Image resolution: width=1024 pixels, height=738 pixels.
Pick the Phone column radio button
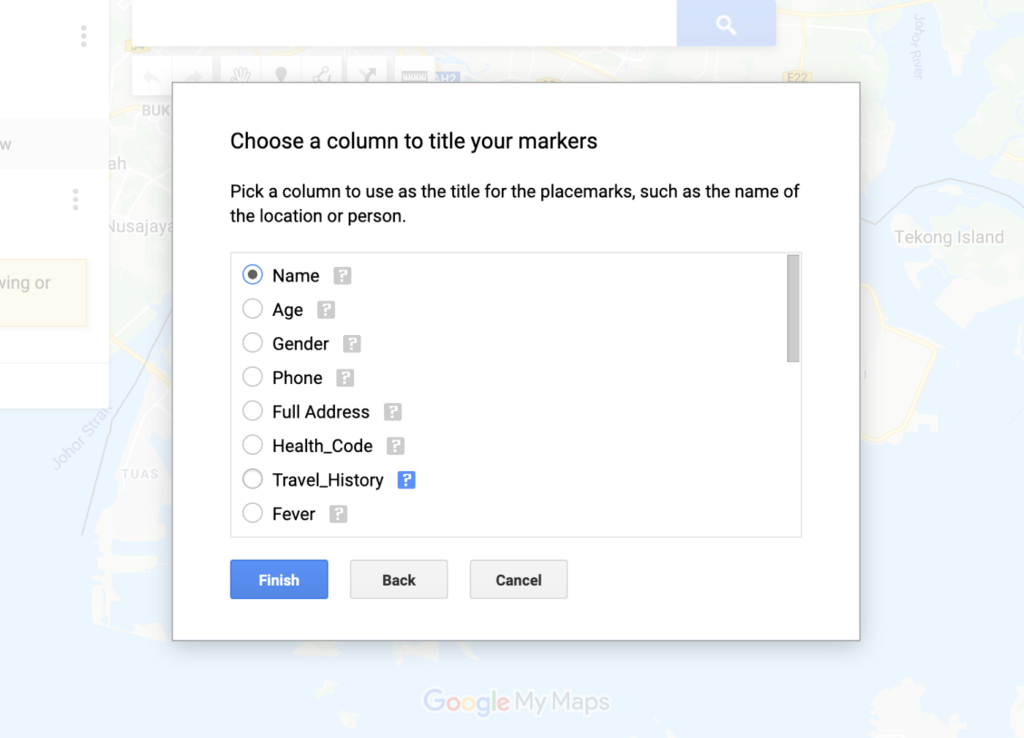[253, 376]
